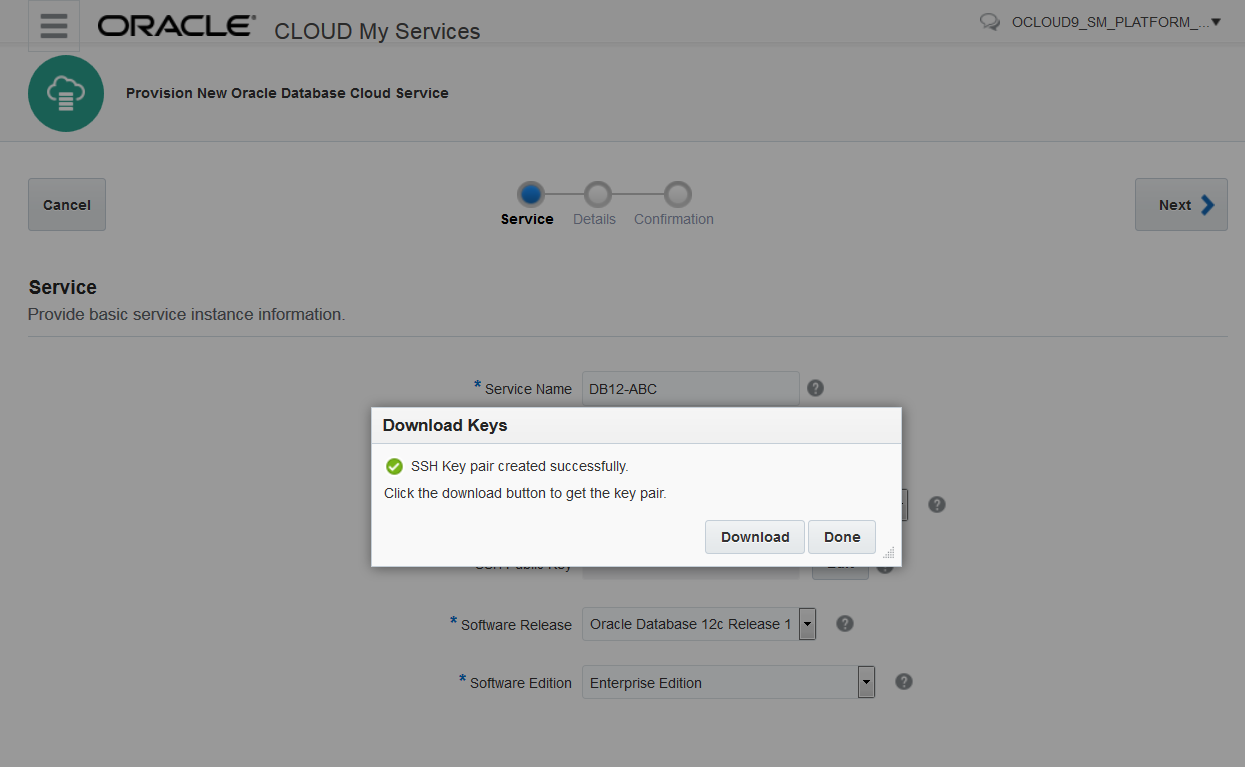The image size is (1245, 767).
Task: Select the Service wizard step
Action: click(x=530, y=195)
